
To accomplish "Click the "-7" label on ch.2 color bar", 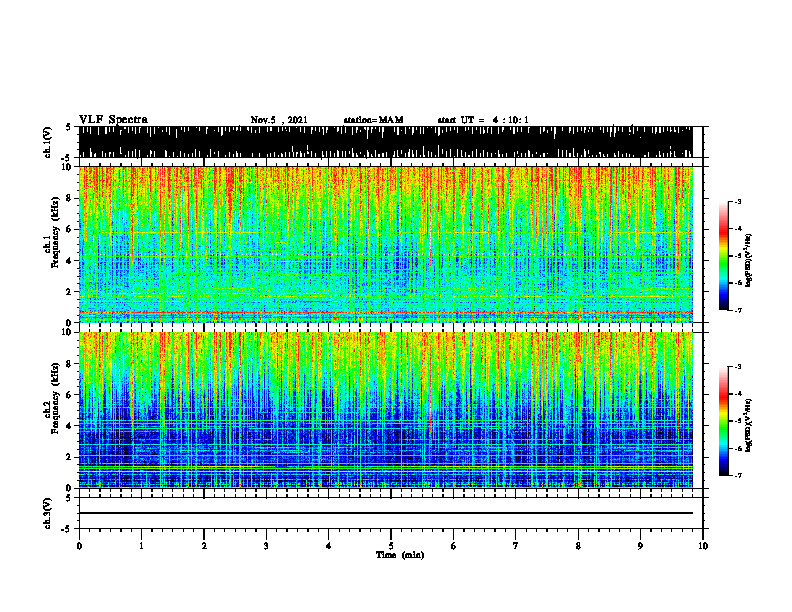I will click(738, 476).
